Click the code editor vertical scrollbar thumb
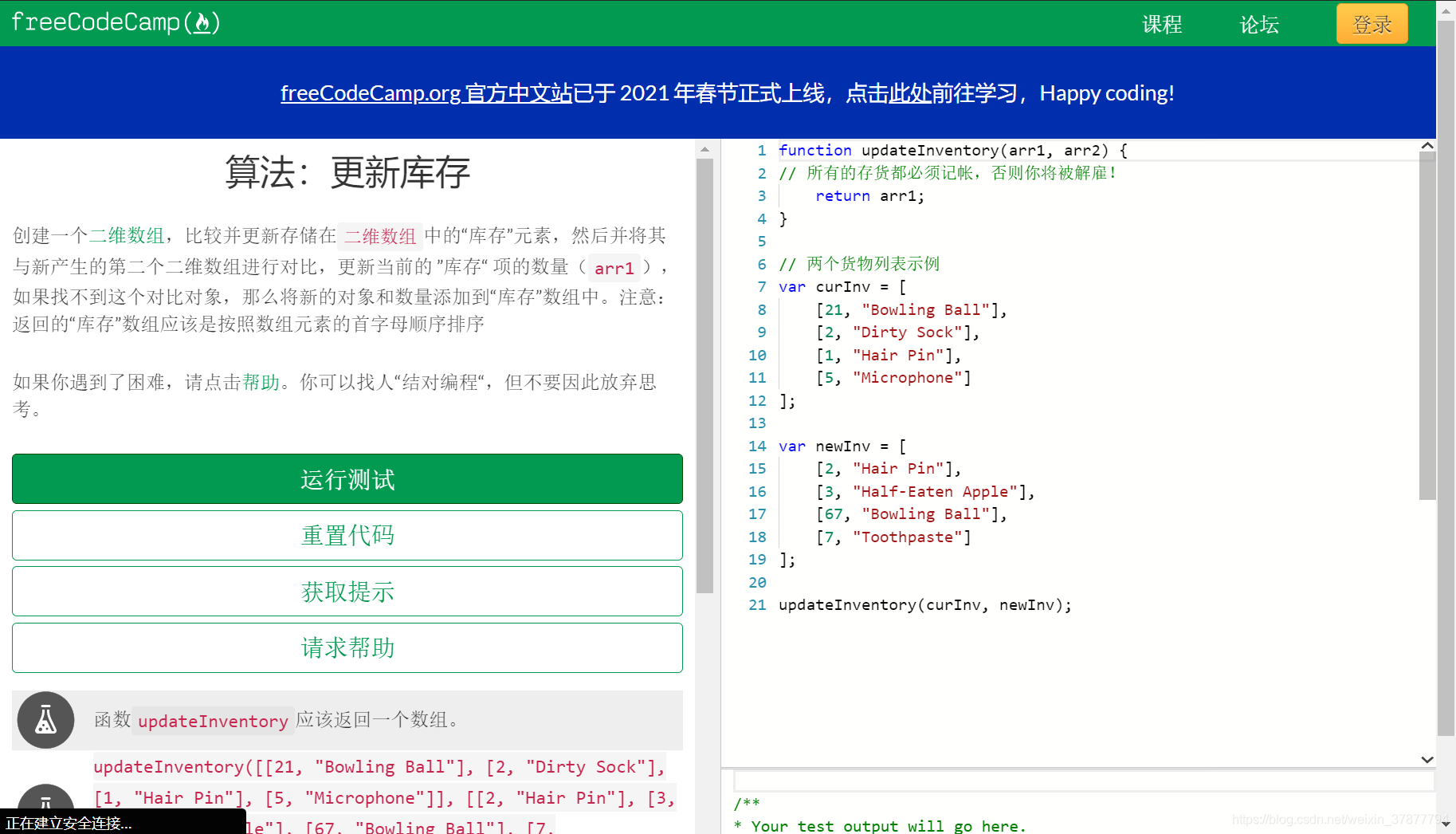1456x834 pixels. coord(1427,327)
